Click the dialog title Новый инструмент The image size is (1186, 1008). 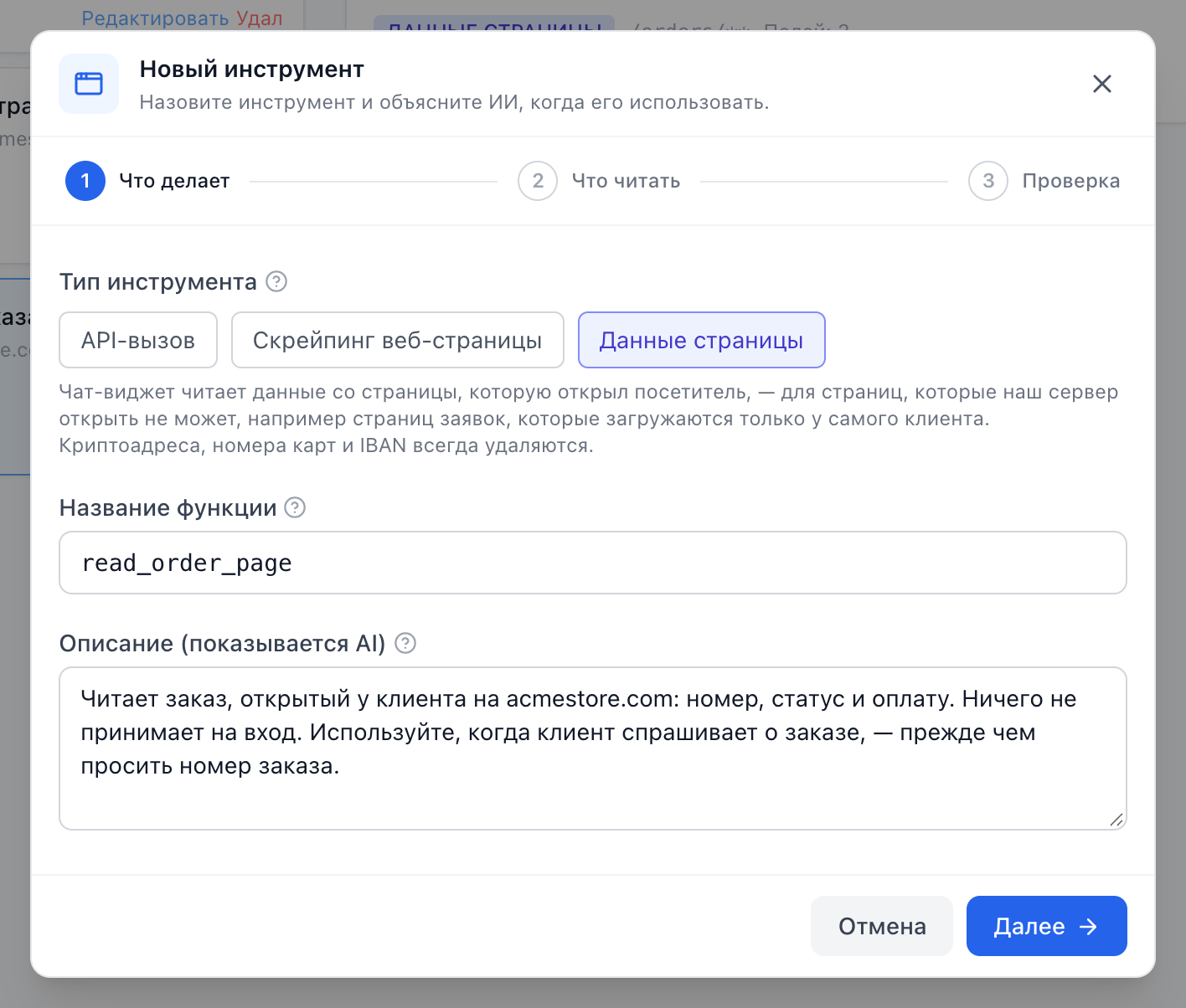click(x=252, y=69)
